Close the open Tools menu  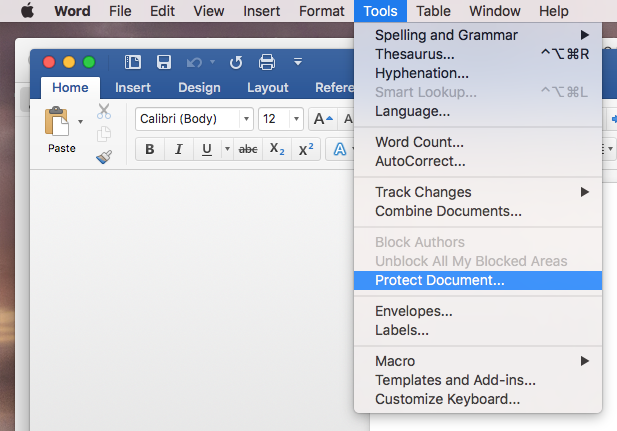(x=380, y=11)
